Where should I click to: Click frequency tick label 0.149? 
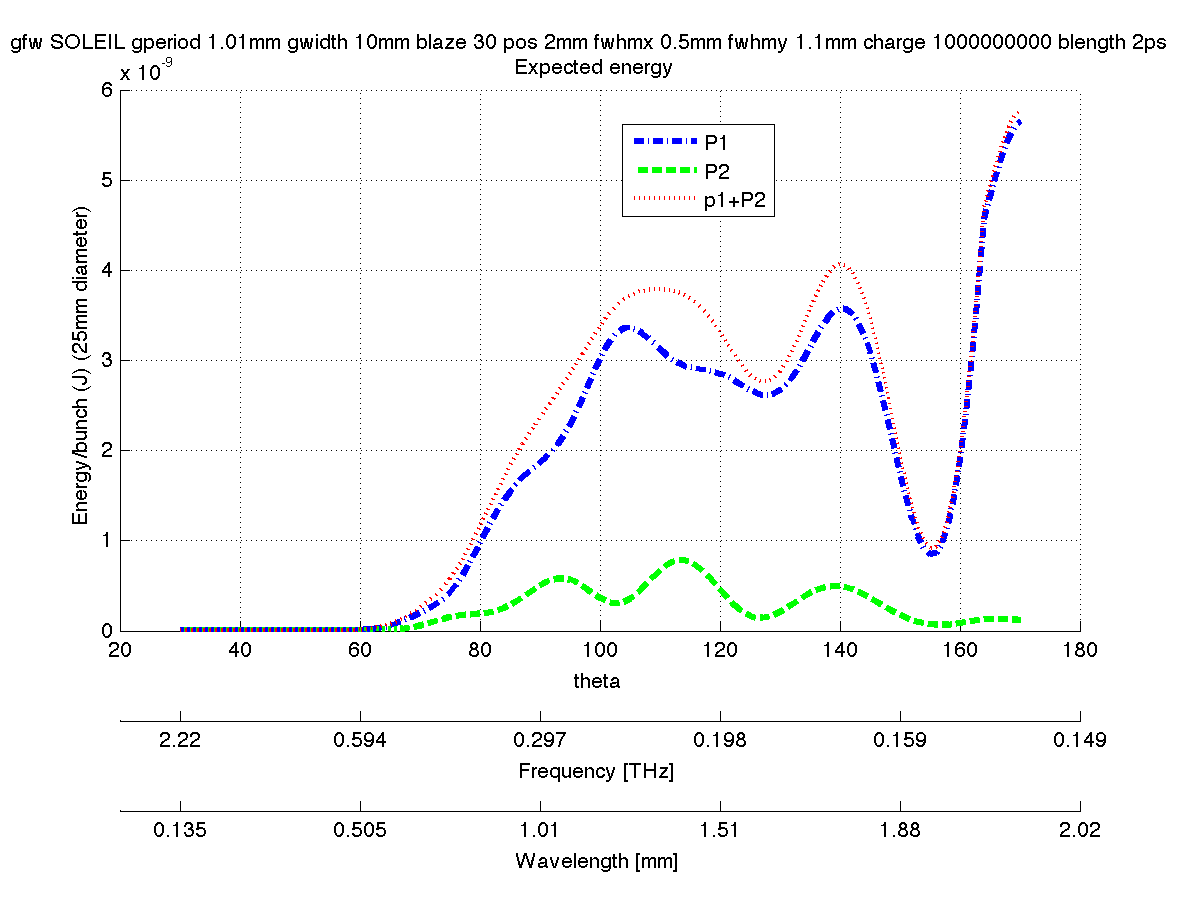click(x=1080, y=740)
